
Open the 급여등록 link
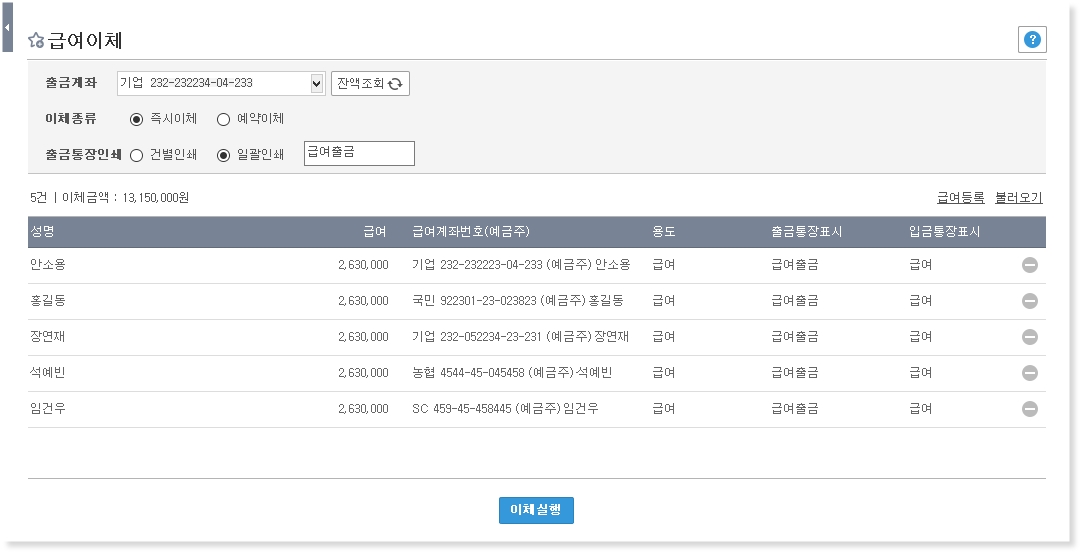960,198
